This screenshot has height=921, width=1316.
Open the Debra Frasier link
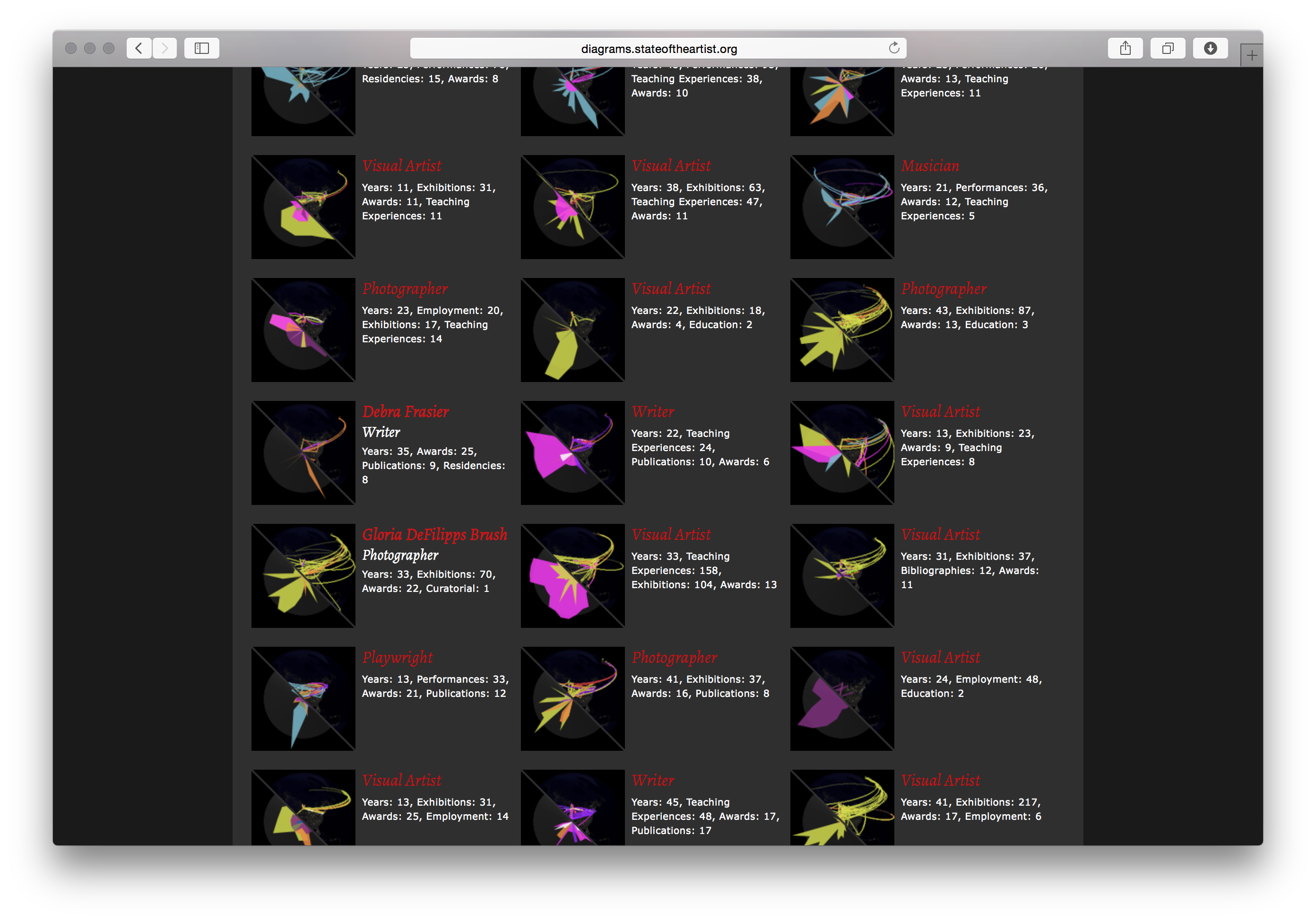click(x=405, y=411)
